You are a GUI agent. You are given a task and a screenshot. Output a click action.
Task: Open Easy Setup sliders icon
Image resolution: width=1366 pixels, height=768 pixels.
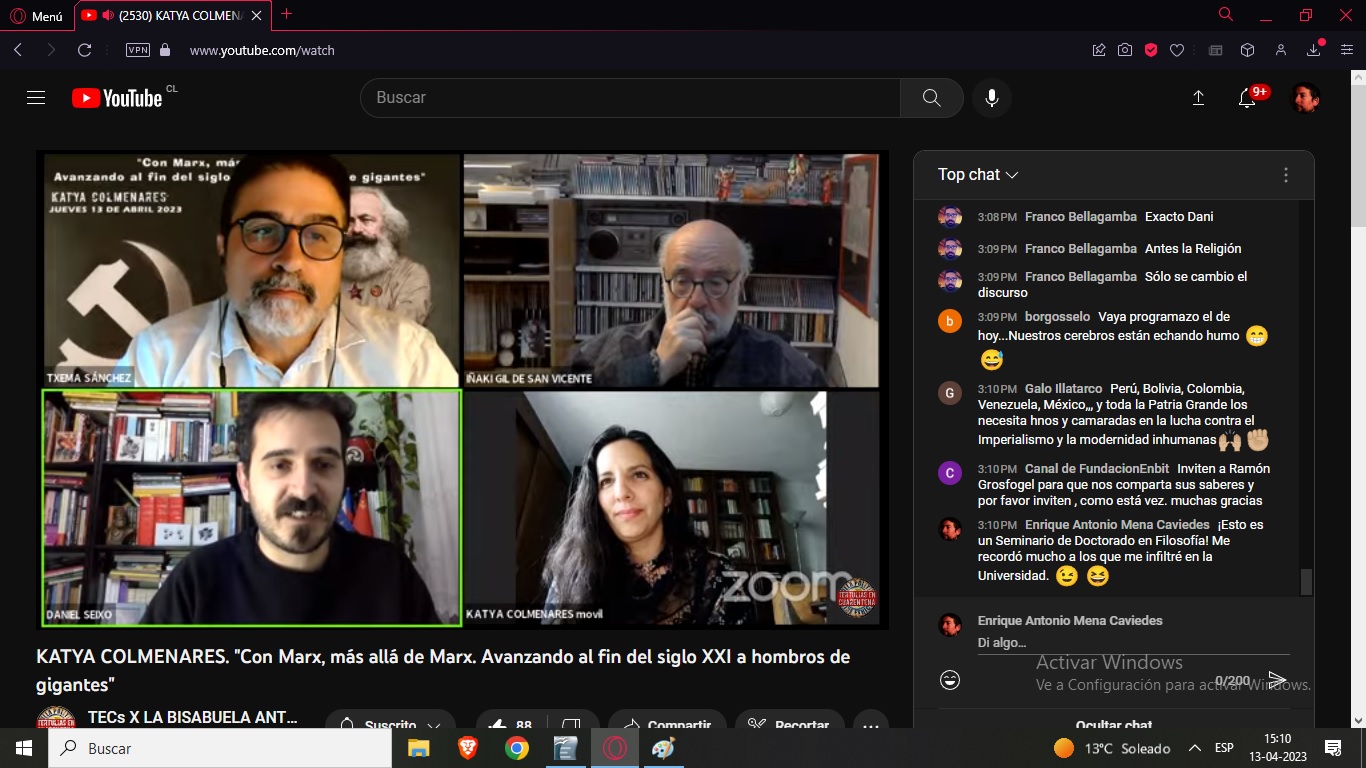1347,50
